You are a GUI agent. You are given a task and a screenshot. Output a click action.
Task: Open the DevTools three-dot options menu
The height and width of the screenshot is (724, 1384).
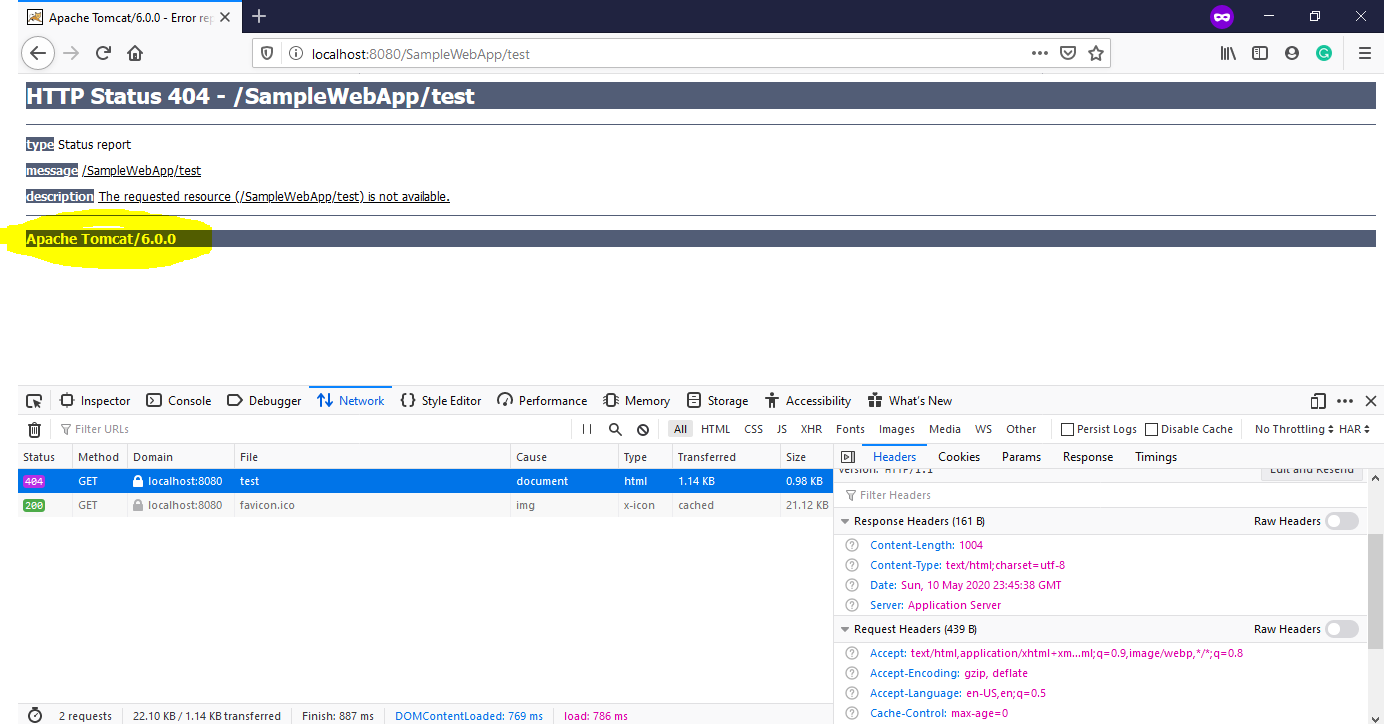coord(1345,401)
